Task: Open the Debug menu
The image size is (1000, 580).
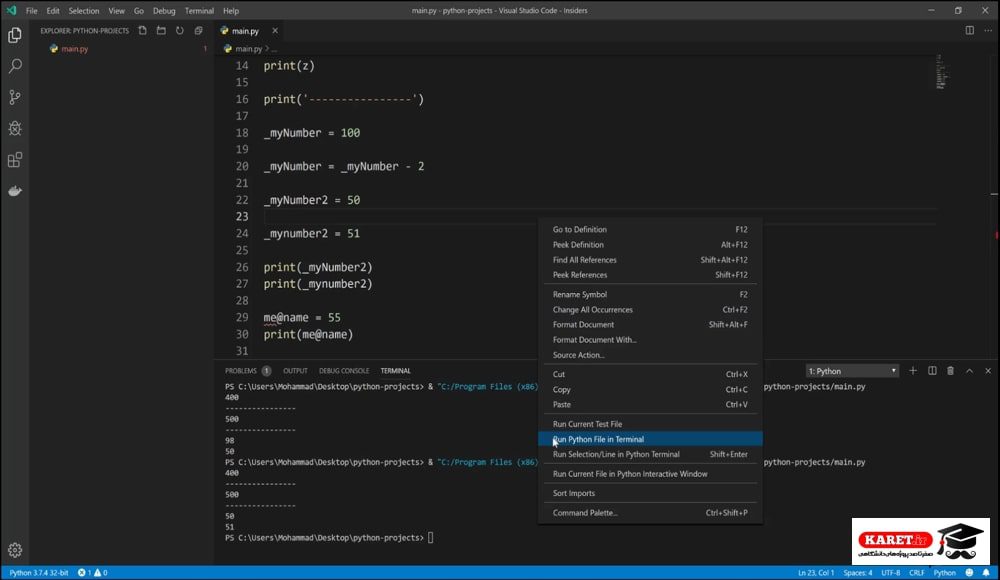Action: pyautogui.click(x=164, y=11)
